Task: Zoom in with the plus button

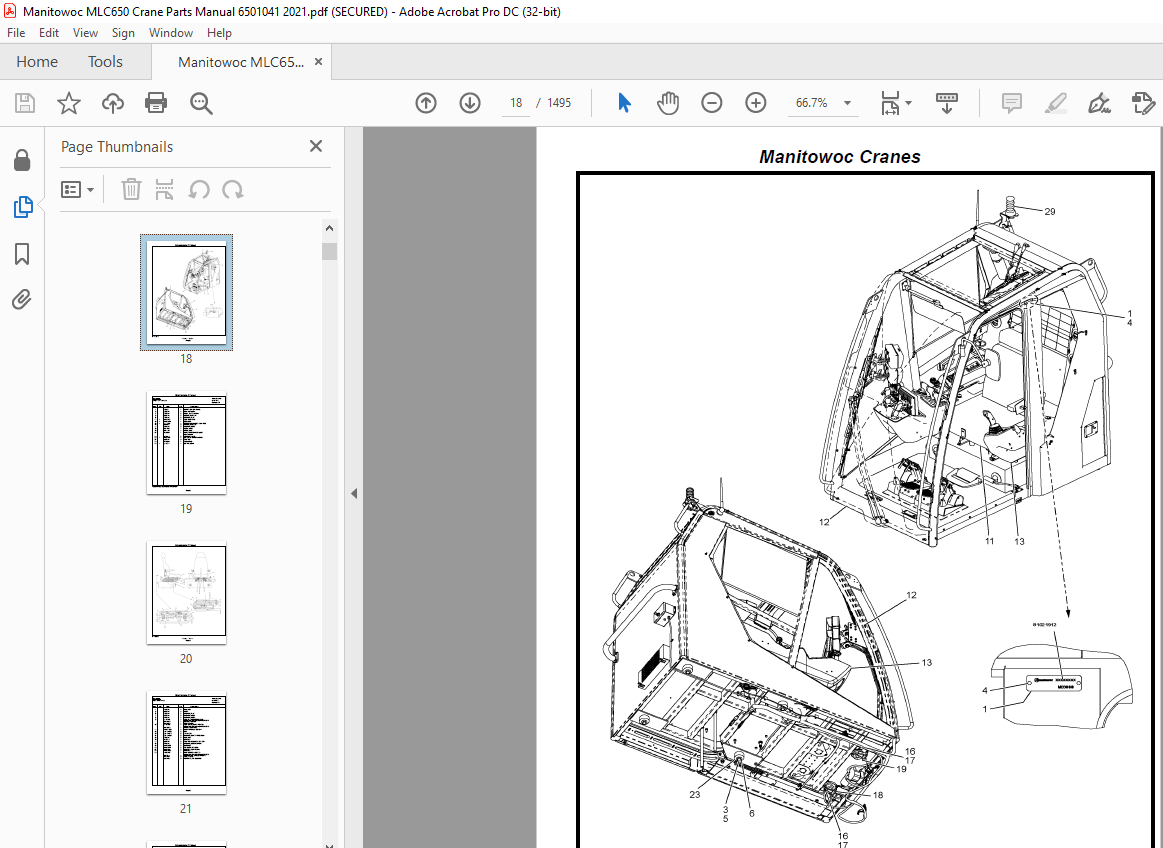Action: tap(756, 103)
